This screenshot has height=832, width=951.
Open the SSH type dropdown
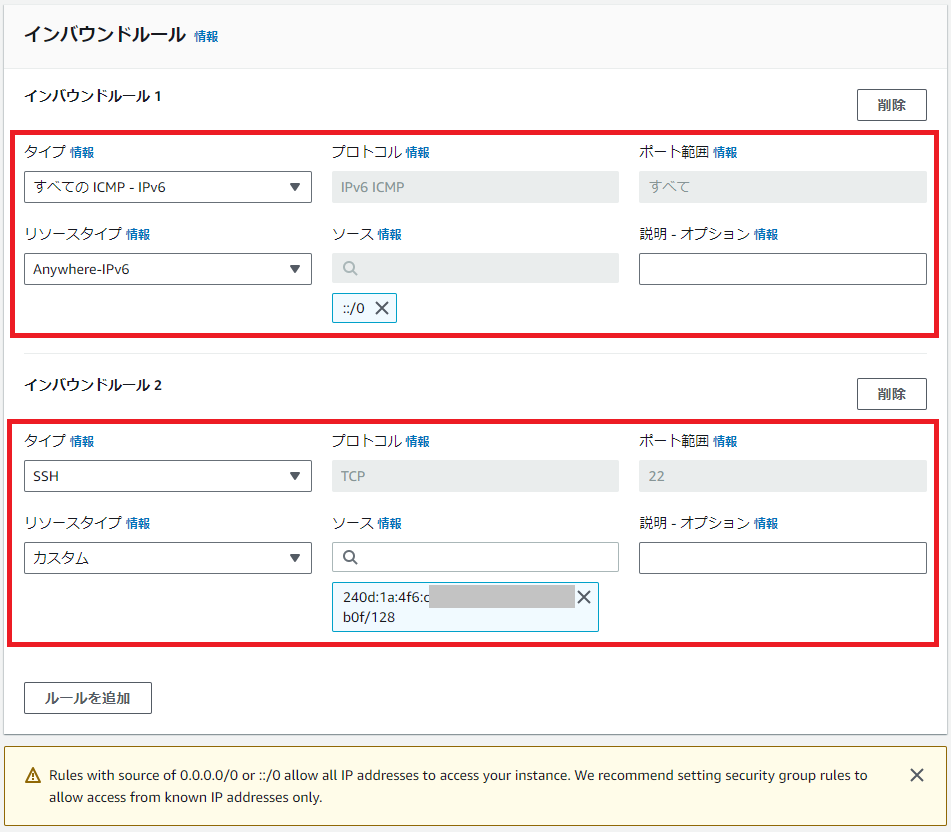(x=167, y=476)
